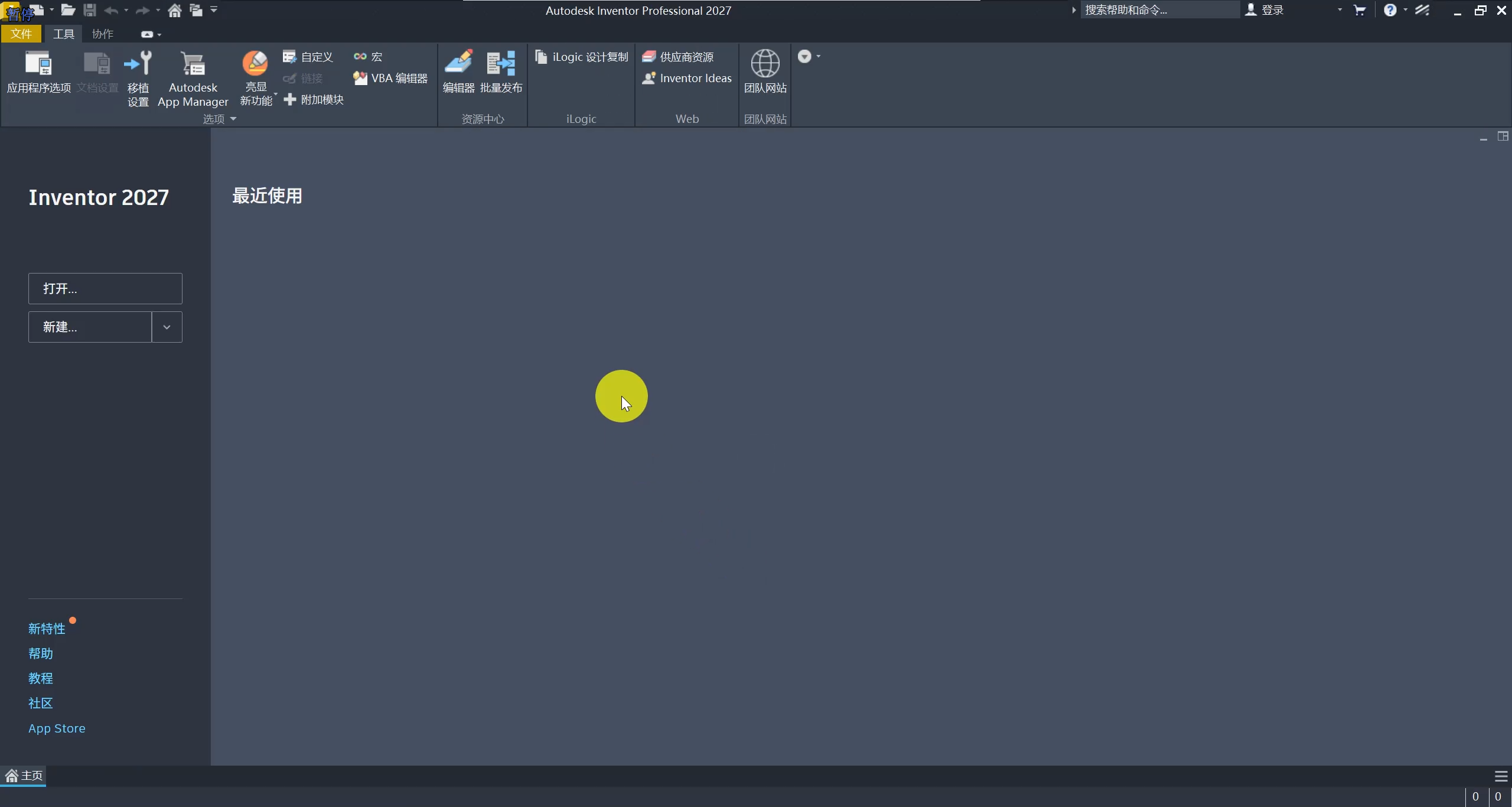Click the help question mark icon
The height and width of the screenshot is (807, 1512).
1390,10
